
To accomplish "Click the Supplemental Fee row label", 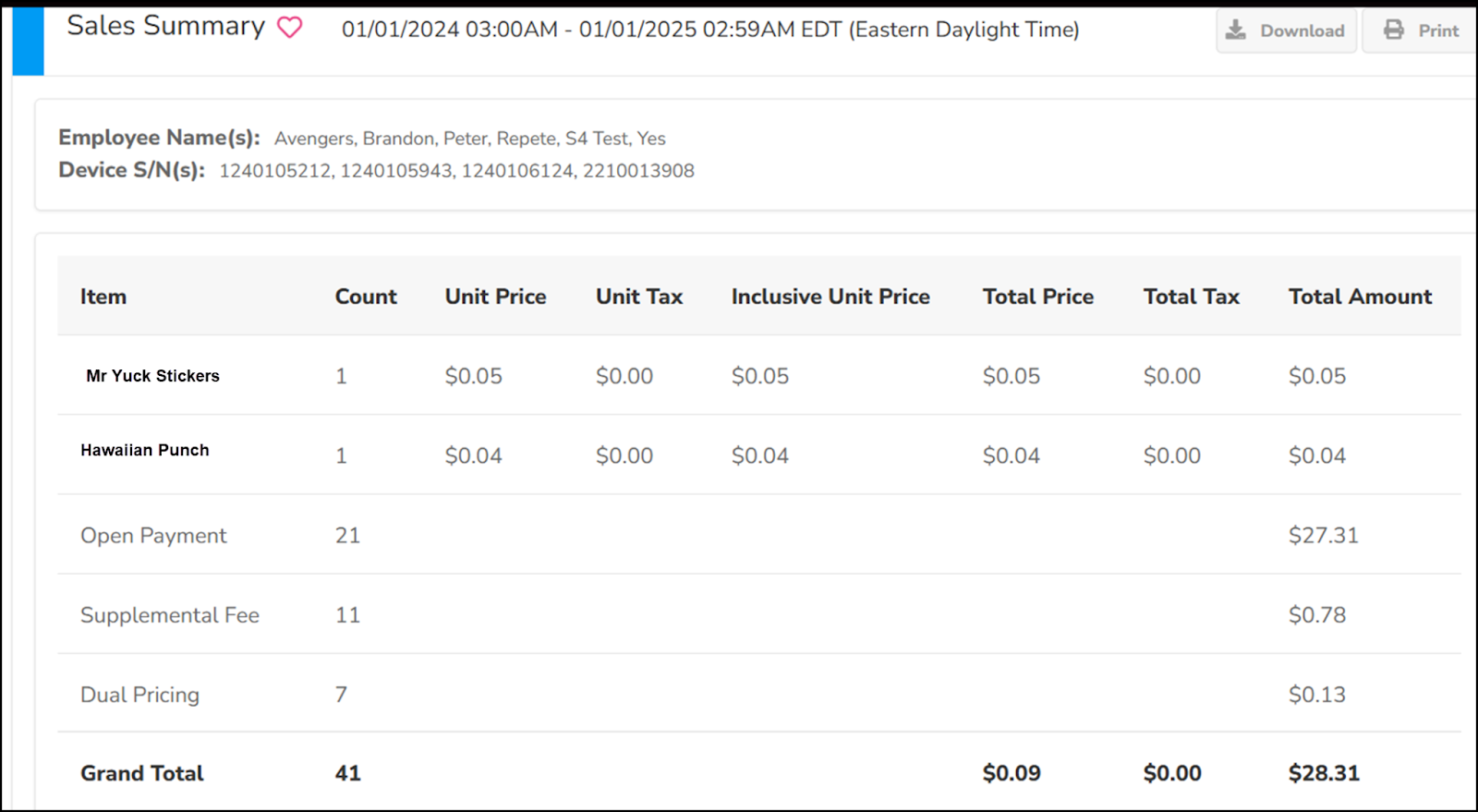I will coord(170,615).
